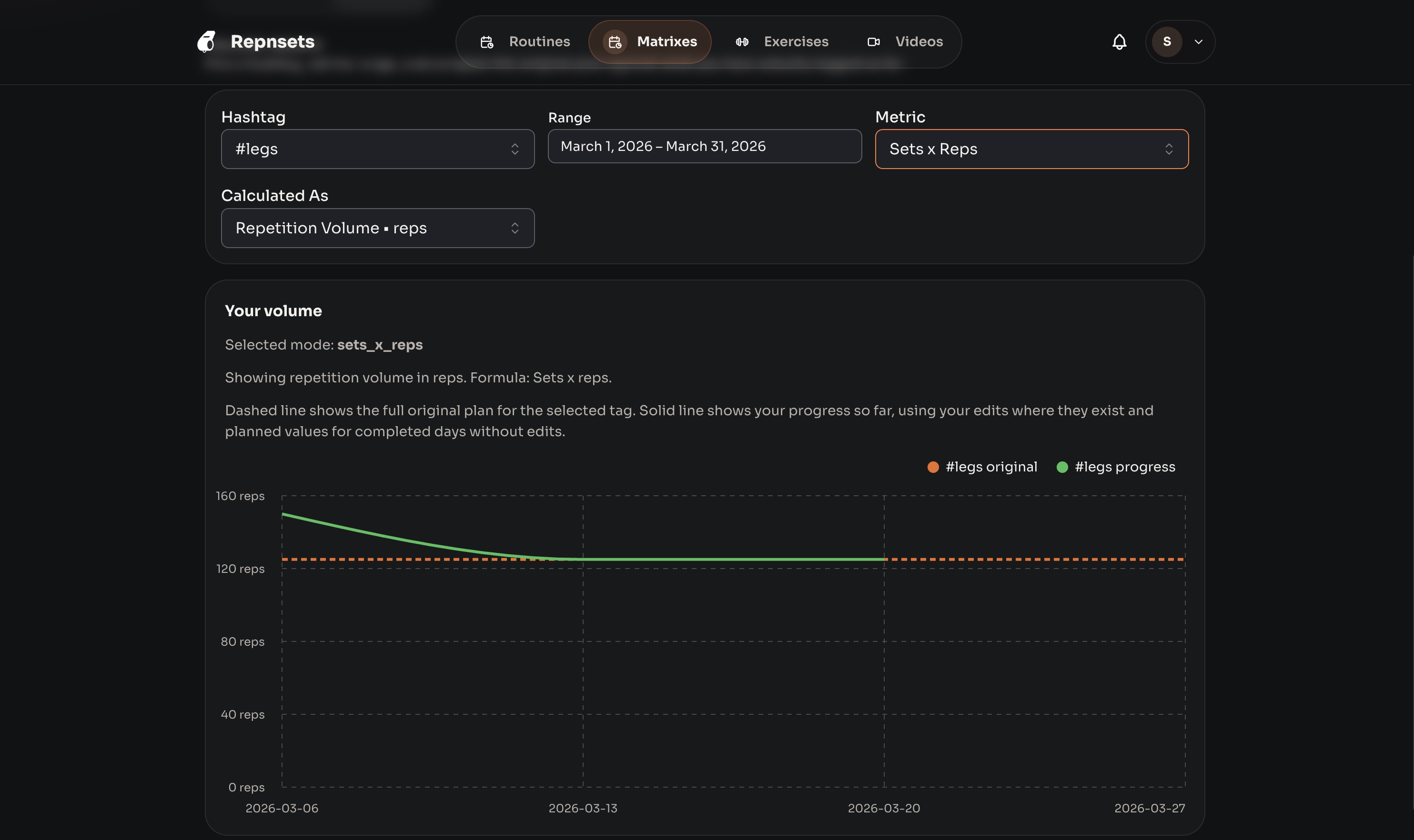Expand the Calculated As dropdown

(377, 228)
